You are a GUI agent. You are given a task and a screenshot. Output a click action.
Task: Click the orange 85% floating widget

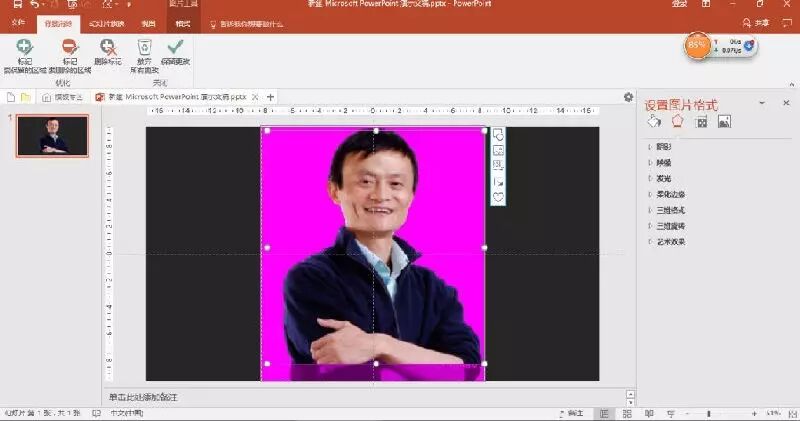pyautogui.click(x=697, y=46)
